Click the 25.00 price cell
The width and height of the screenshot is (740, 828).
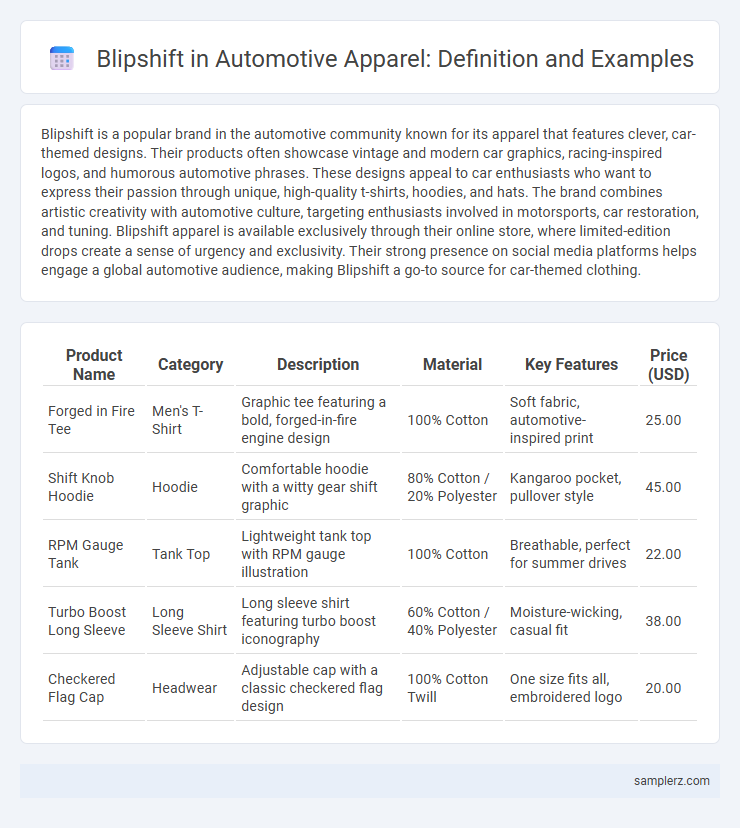(x=668, y=420)
